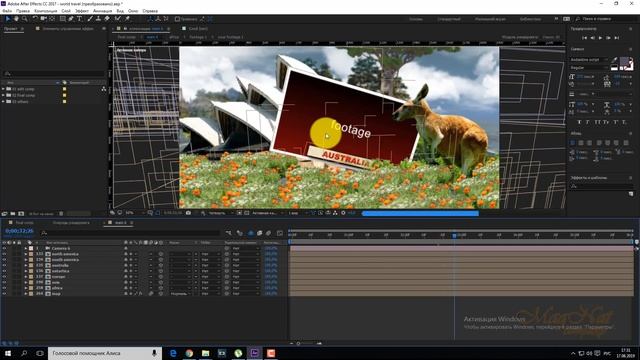Open the Правка menu
The height and width of the screenshot is (360, 640).
(23, 11)
